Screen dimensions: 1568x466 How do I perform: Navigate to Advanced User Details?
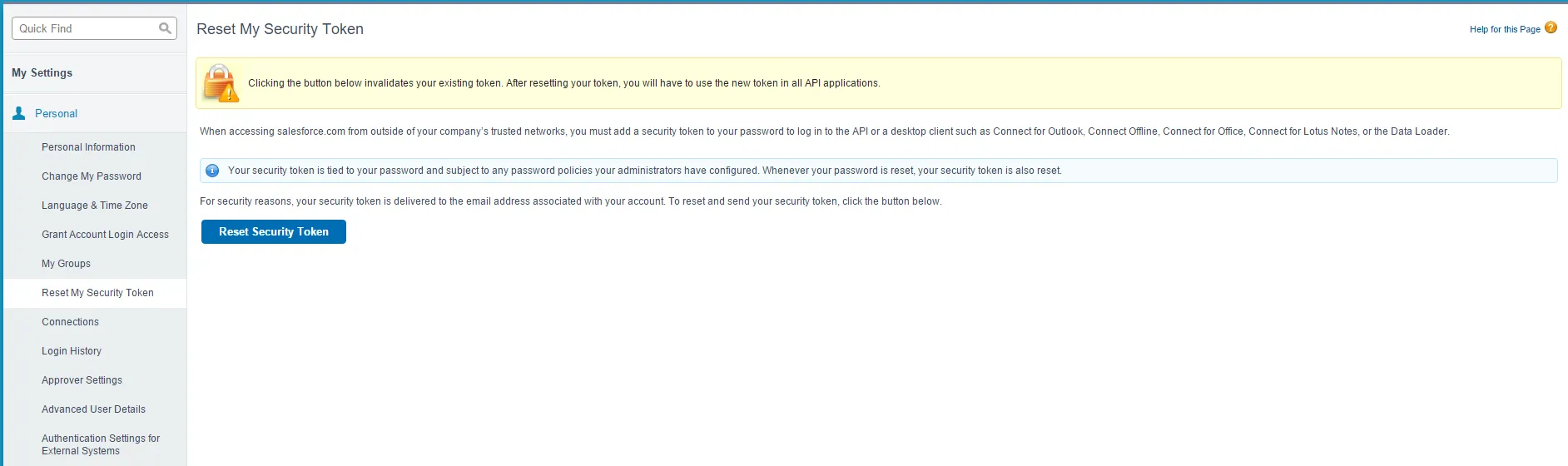point(93,409)
